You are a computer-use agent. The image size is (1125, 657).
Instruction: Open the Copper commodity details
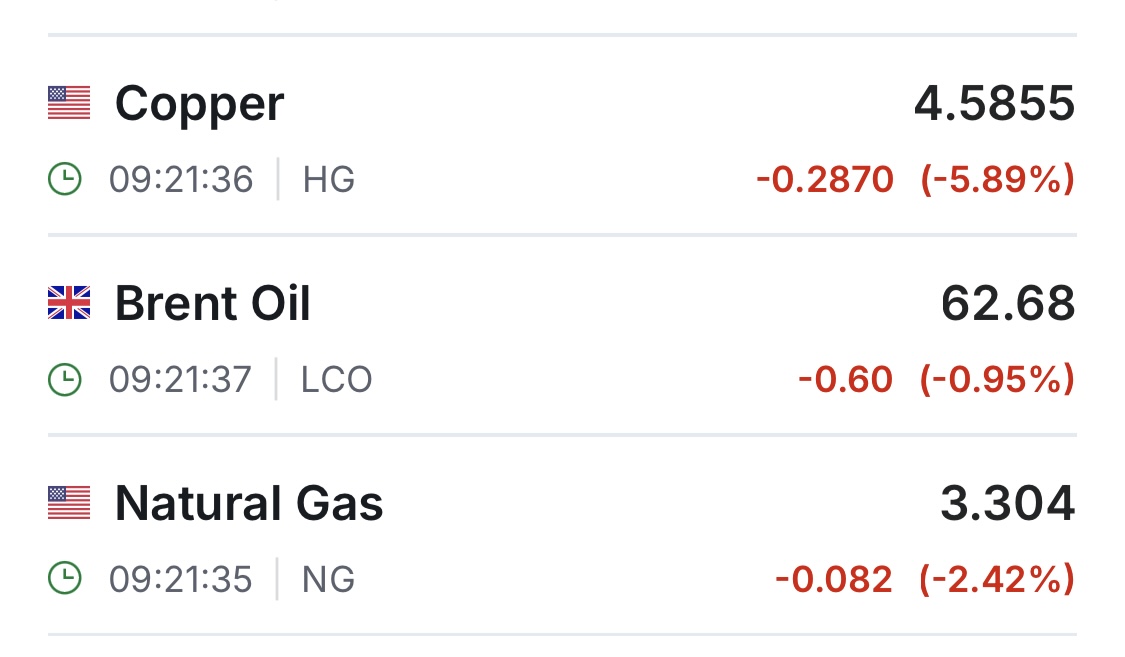coord(199,104)
